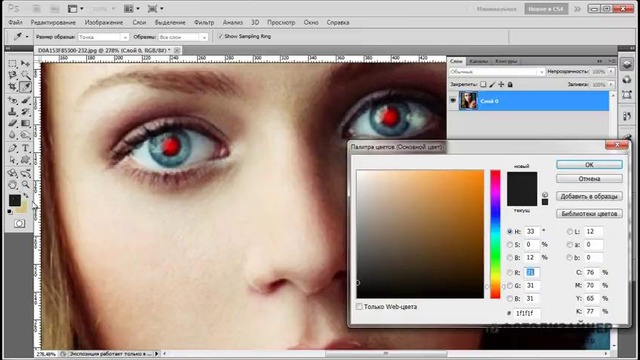Select the S saturation radio button

pos(509,244)
